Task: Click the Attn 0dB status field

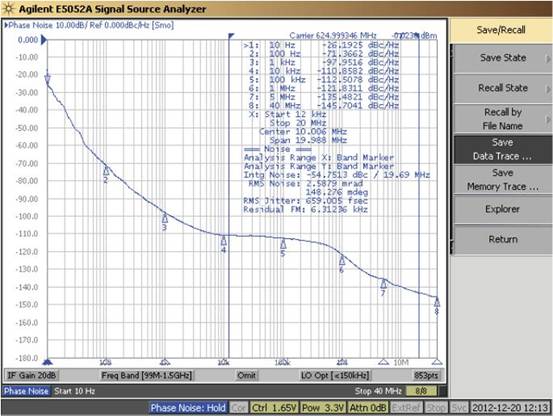Action: 368,408
